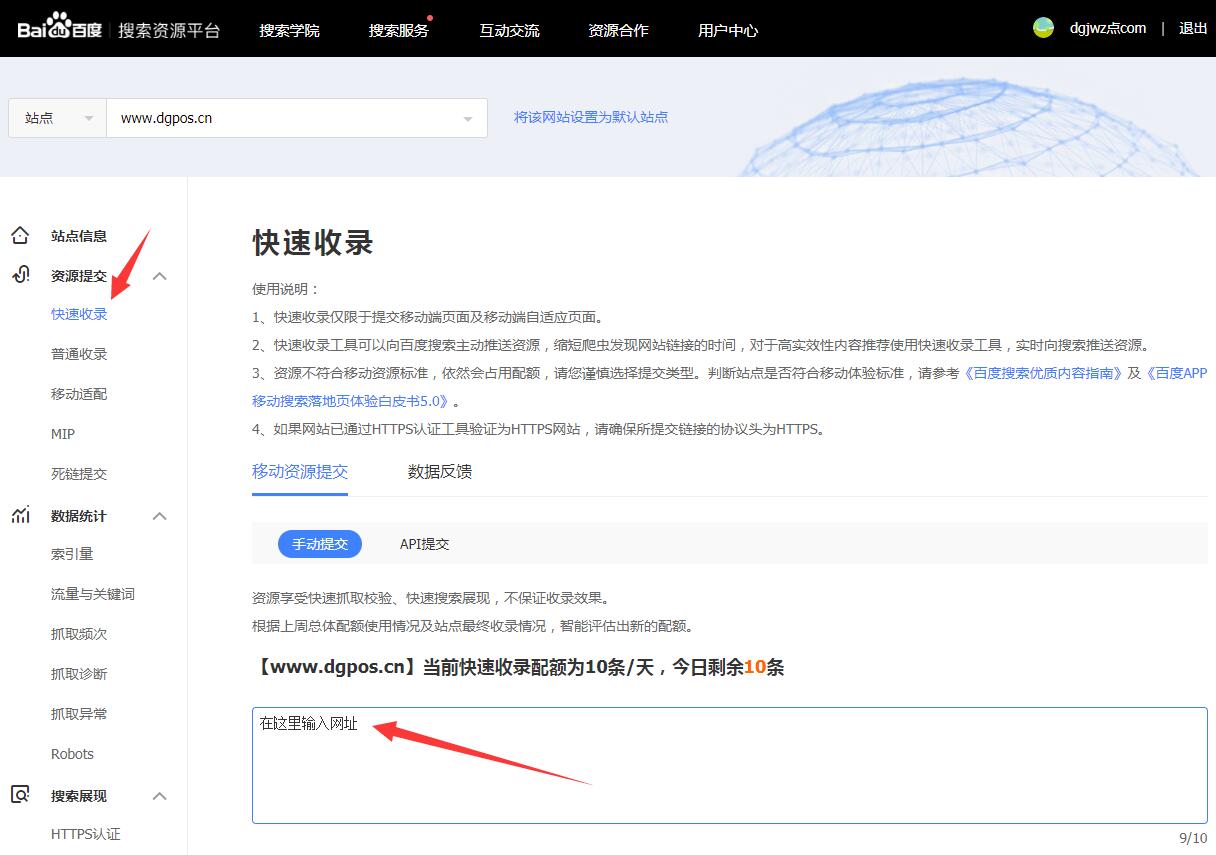Screen dimensions: 1216x855
Task: Select 快速收录 in sidebar
Action: pyautogui.click(x=79, y=314)
